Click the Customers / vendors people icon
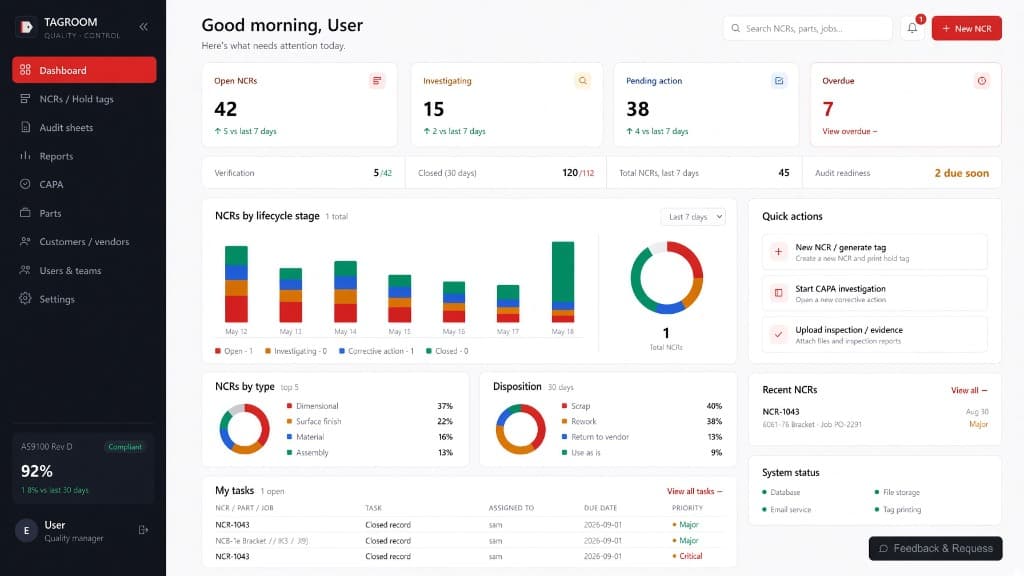1024x576 pixels. coord(25,241)
